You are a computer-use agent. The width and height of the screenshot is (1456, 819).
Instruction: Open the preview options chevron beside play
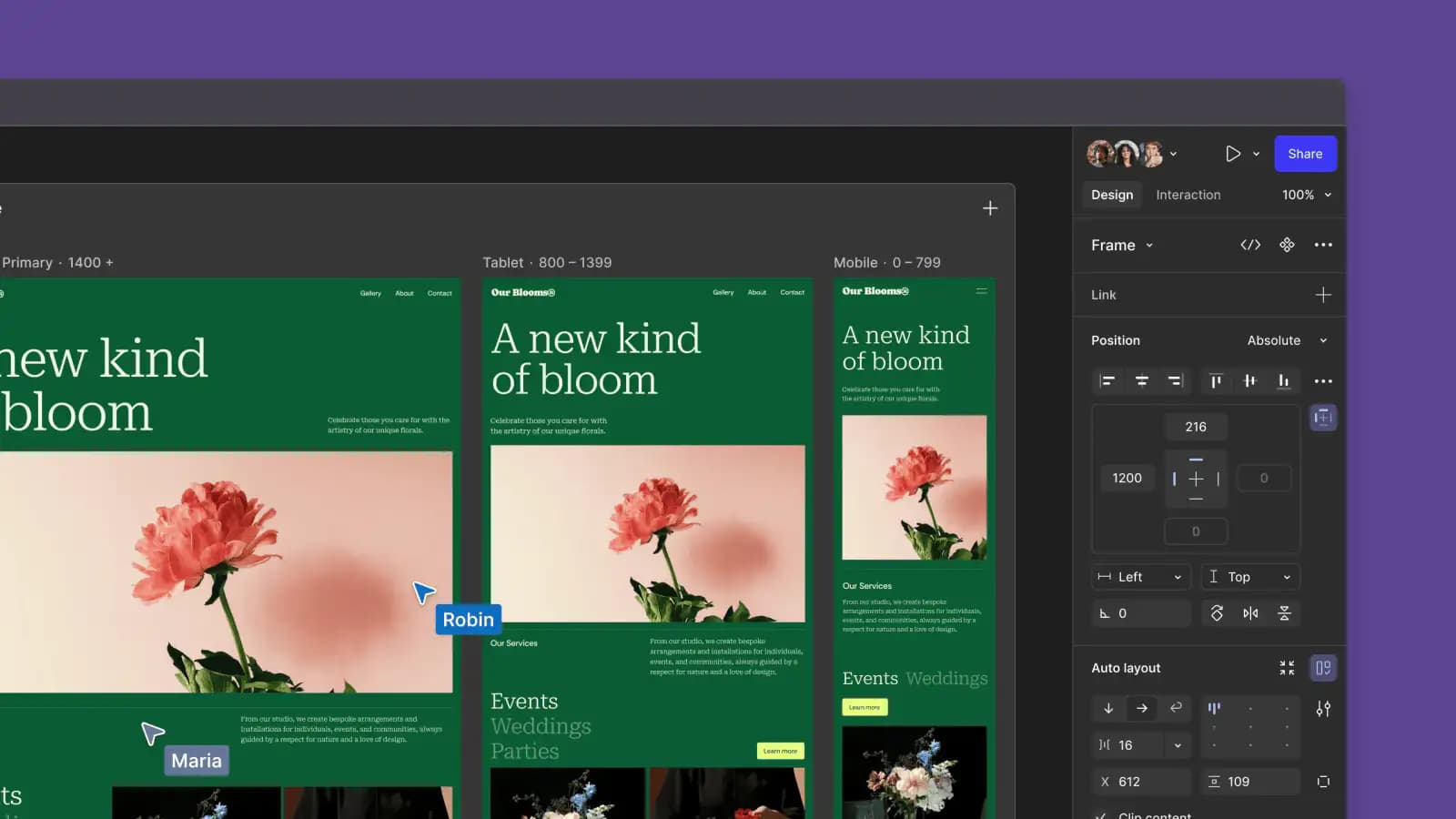1256,154
